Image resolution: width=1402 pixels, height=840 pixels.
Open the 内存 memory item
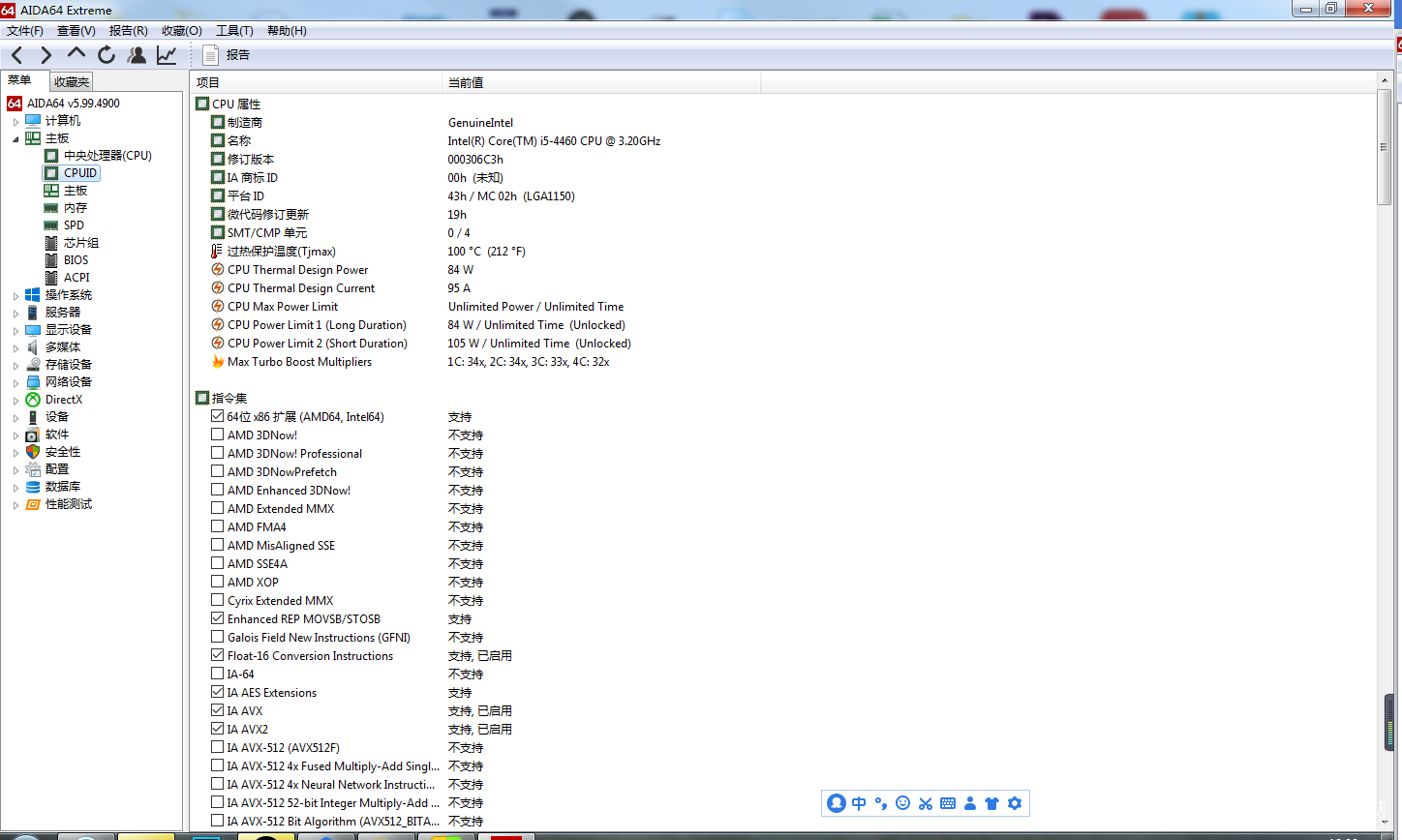pos(76,208)
